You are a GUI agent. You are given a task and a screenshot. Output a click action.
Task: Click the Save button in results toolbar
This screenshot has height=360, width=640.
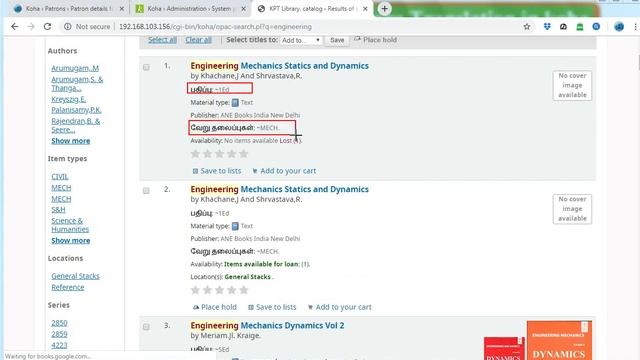(x=337, y=40)
